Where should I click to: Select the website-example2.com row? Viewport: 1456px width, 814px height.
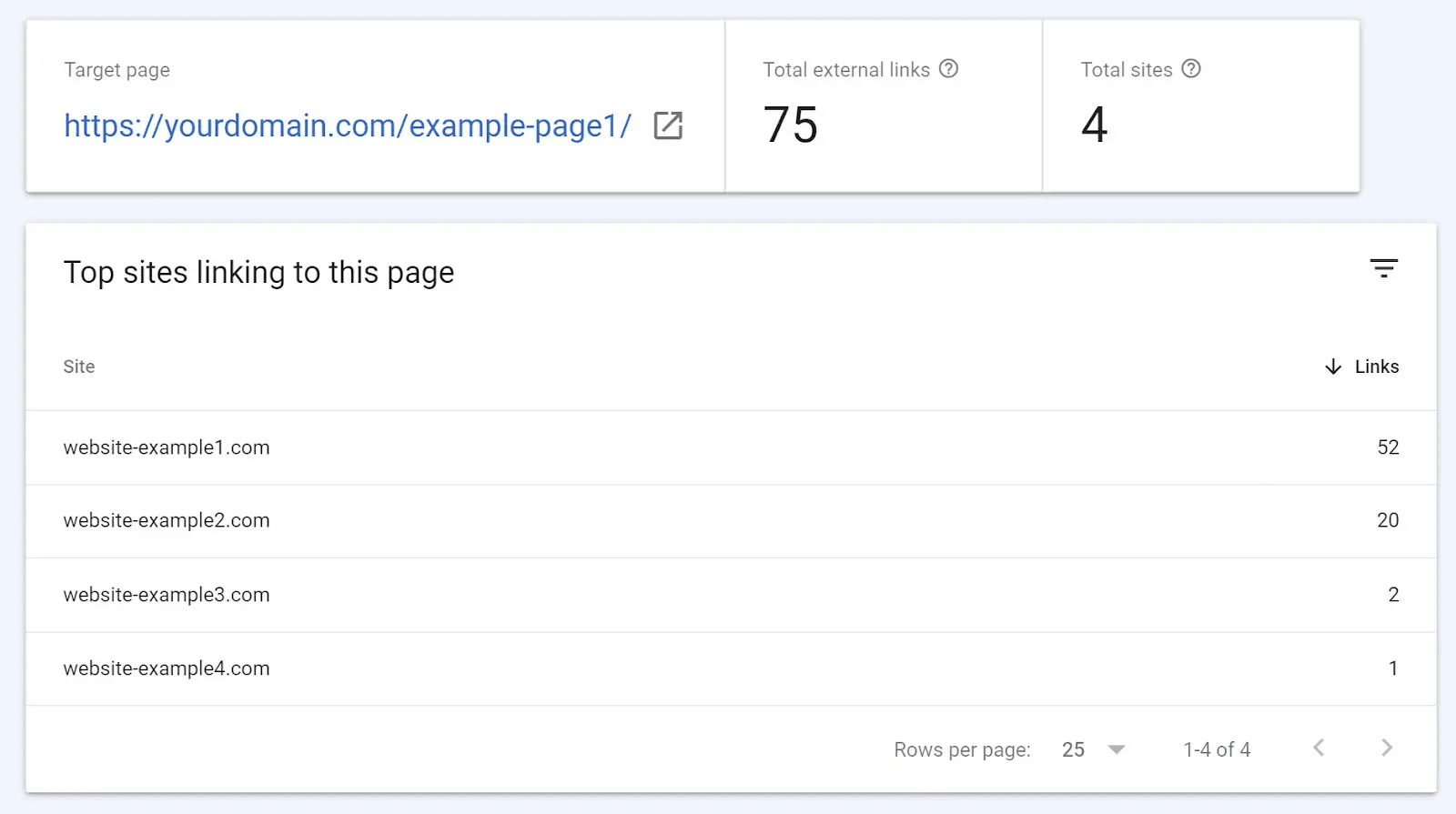tap(167, 520)
